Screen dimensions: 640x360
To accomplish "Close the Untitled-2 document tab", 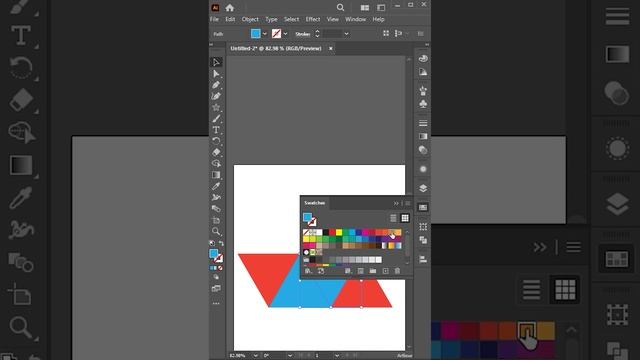I will pyautogui.click(x=331, y=49).
